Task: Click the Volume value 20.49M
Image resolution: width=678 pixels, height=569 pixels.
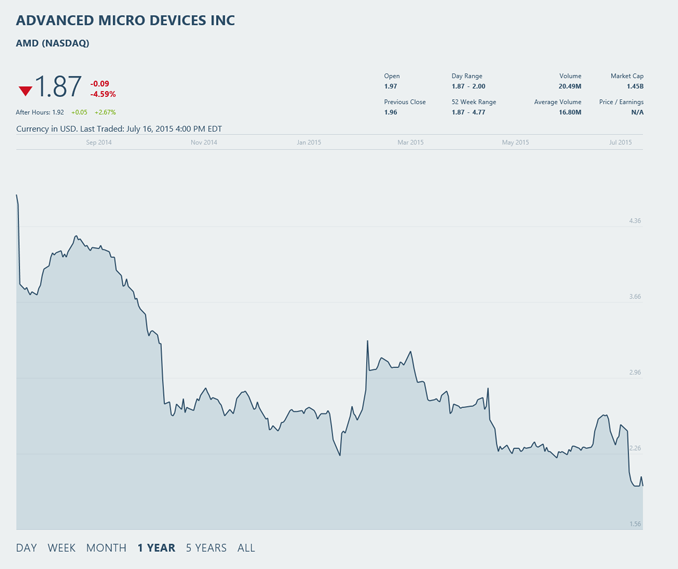Action: tap(570, 86)
